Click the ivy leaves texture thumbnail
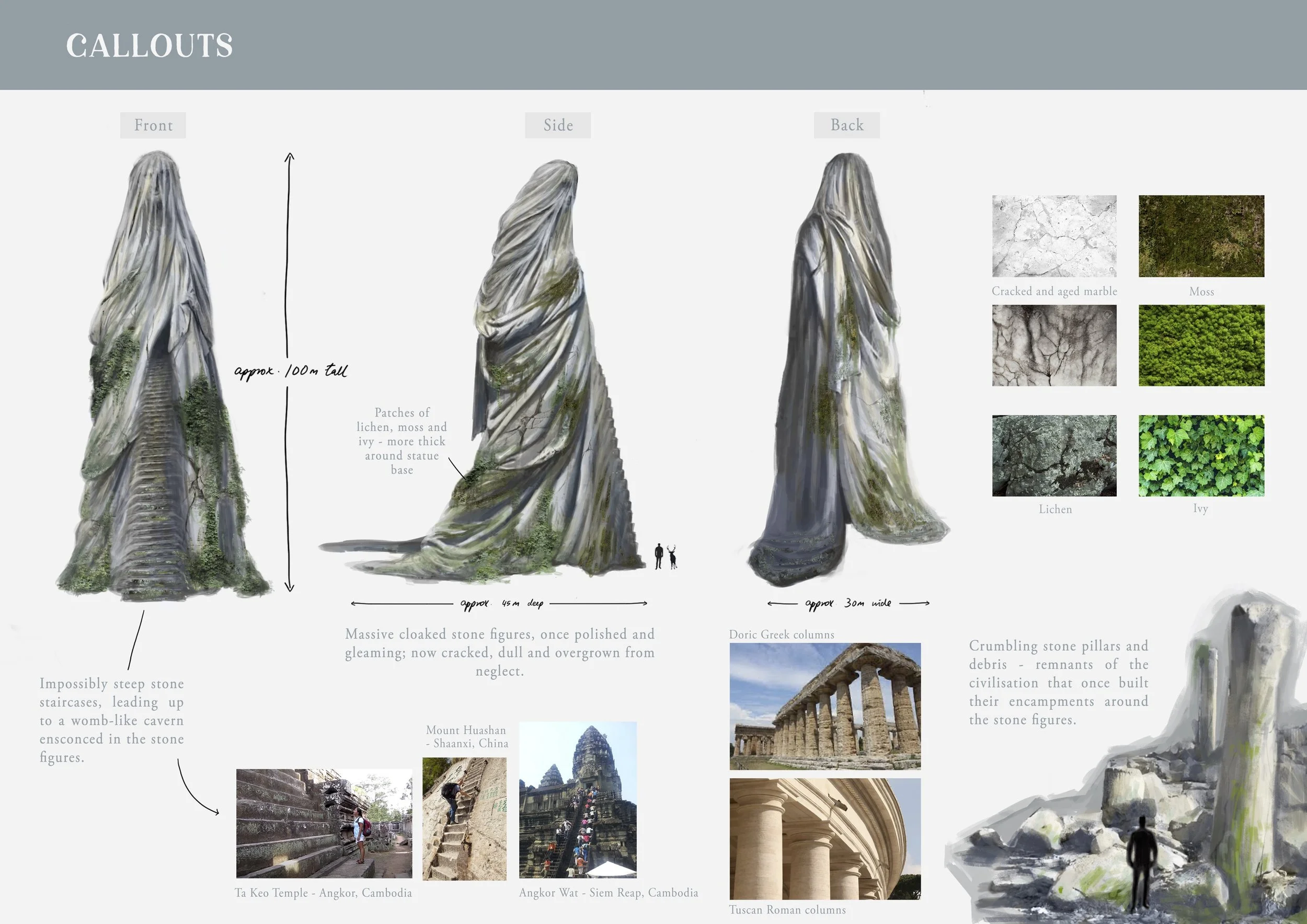The width and height of the screenshot is (1307, 924). pos(1201,455)
